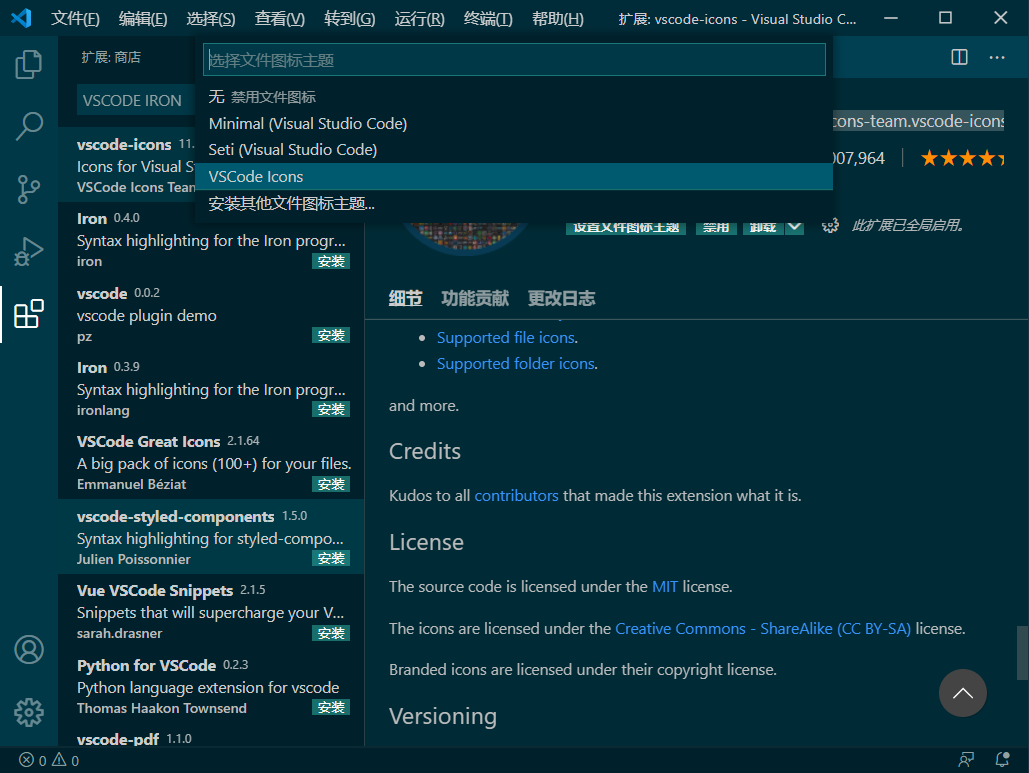Image resolution: width=1029 pixels, height=773 pixels.
Task: Open the Search view icon
Action: [28, 126]
